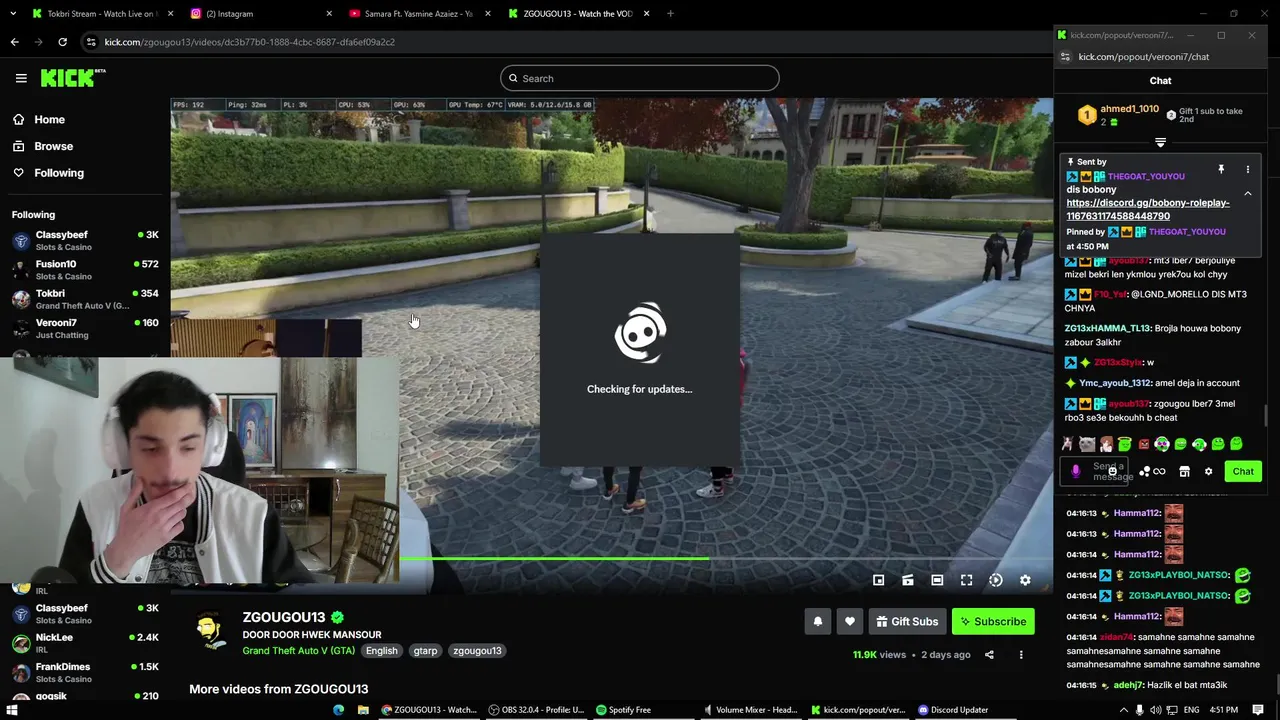Open the discord.gg bobony-roleplay pinned link
The height and width of the screenshot is (720, 1280).
point(1148,209)
